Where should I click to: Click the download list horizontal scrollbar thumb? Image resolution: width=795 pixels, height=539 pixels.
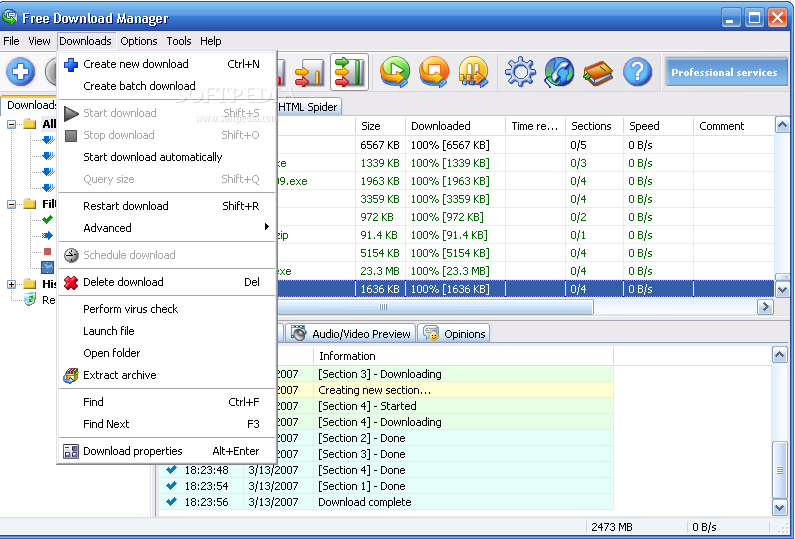[x=435, y=307]
